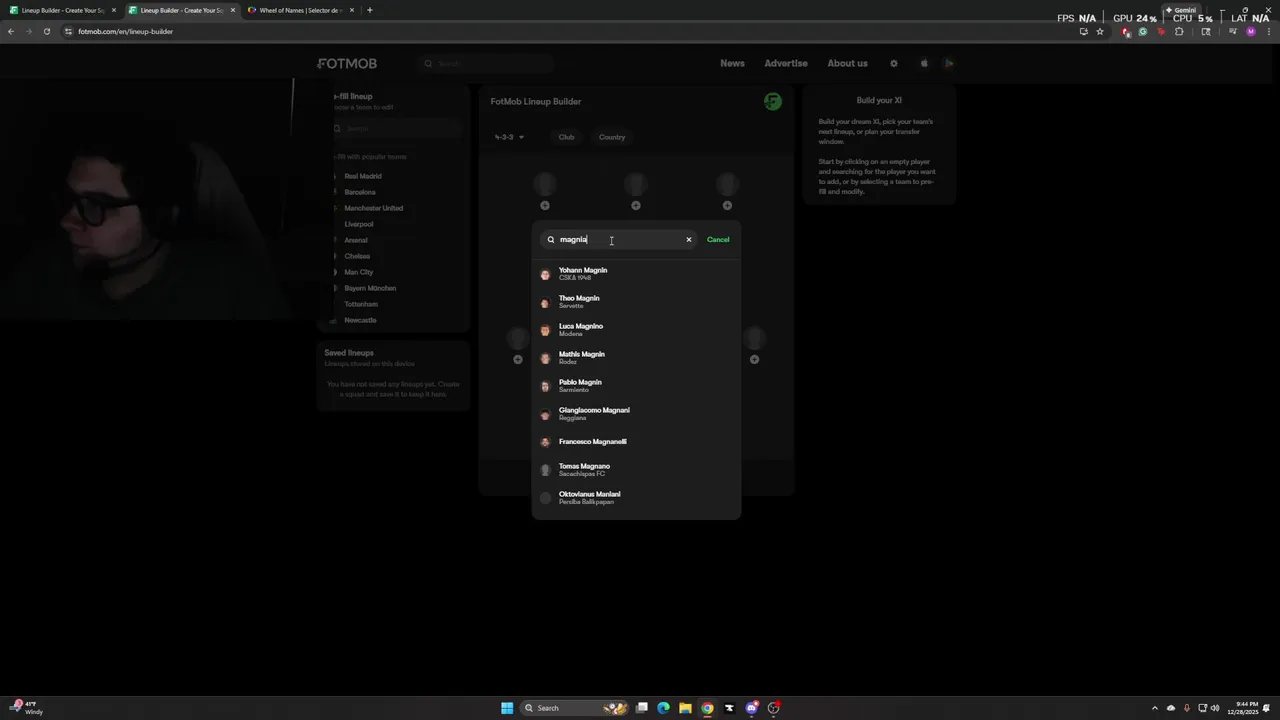
Task: Pick Mathis Magnin of Rodez
Action: click(x=636, y=358)
